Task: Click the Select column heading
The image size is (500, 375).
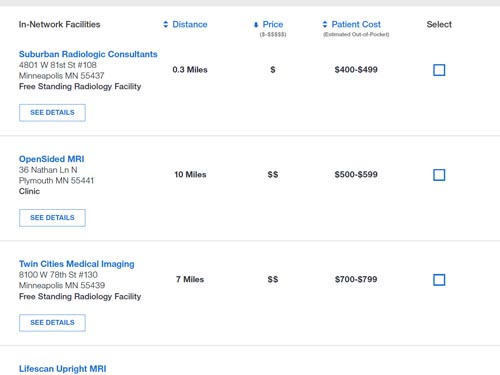Action: (x=439, y=24)
